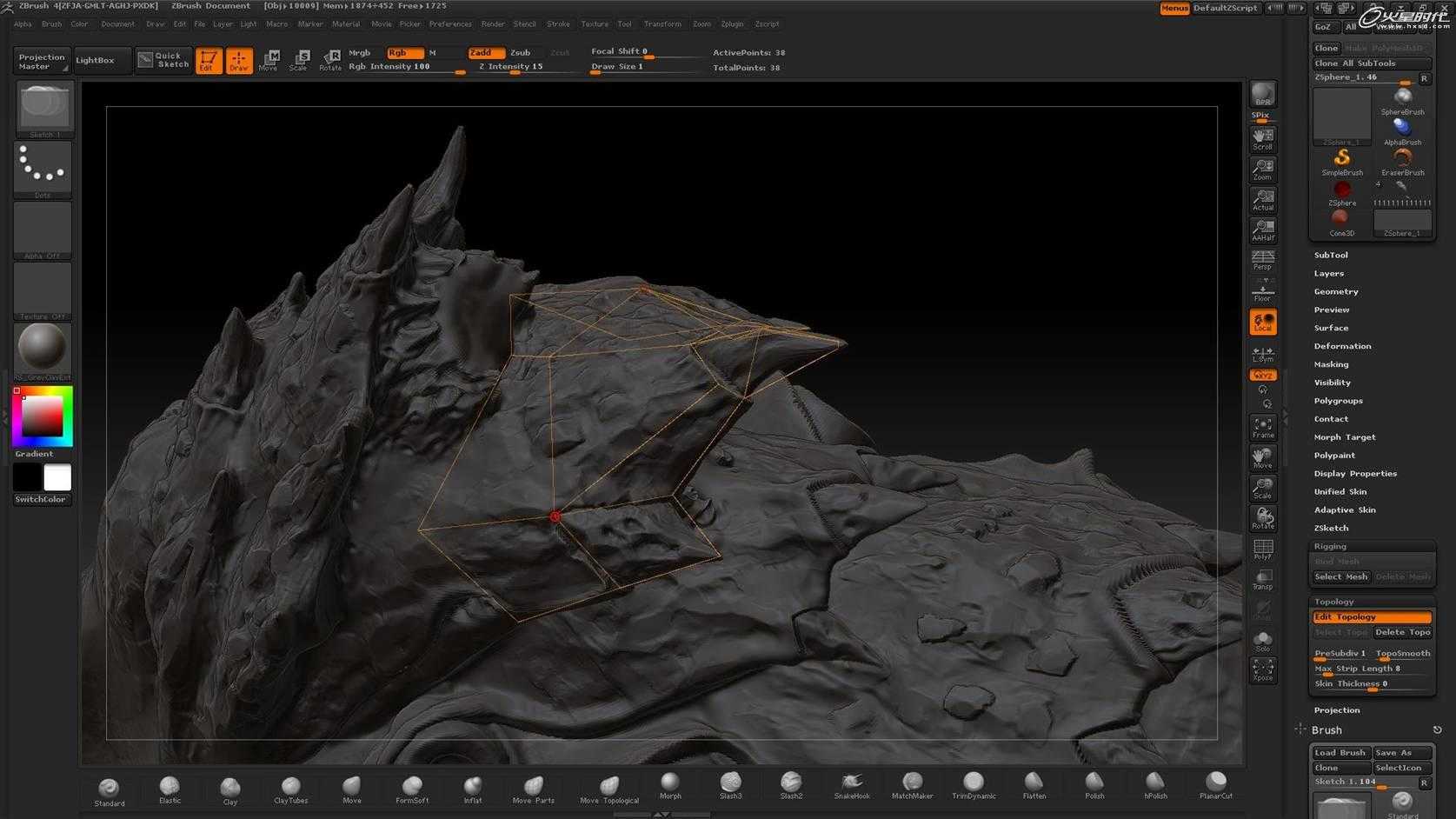
Task: Disable Edit Topology mode
Action: coord(1371,617)
